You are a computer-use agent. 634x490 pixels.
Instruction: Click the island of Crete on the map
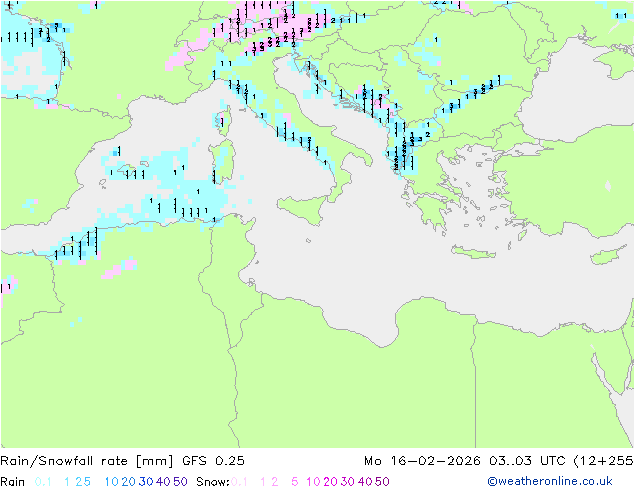pos(473,252)
